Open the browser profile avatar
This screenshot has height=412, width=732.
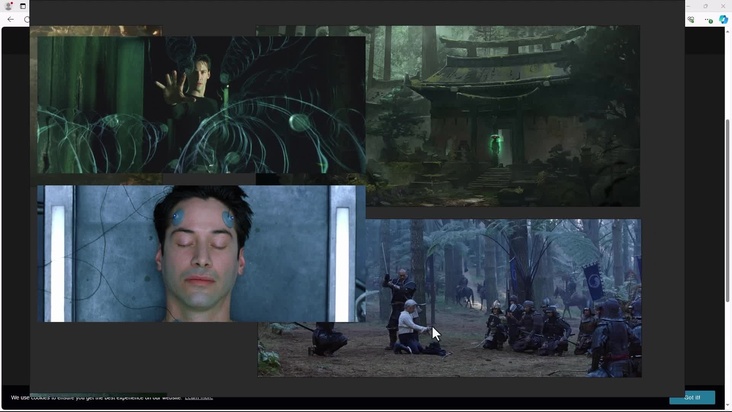8,6
